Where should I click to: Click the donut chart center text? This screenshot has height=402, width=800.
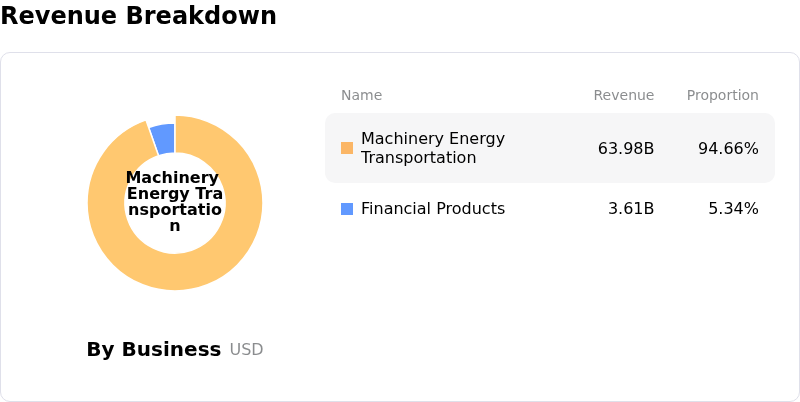(174, 202)
